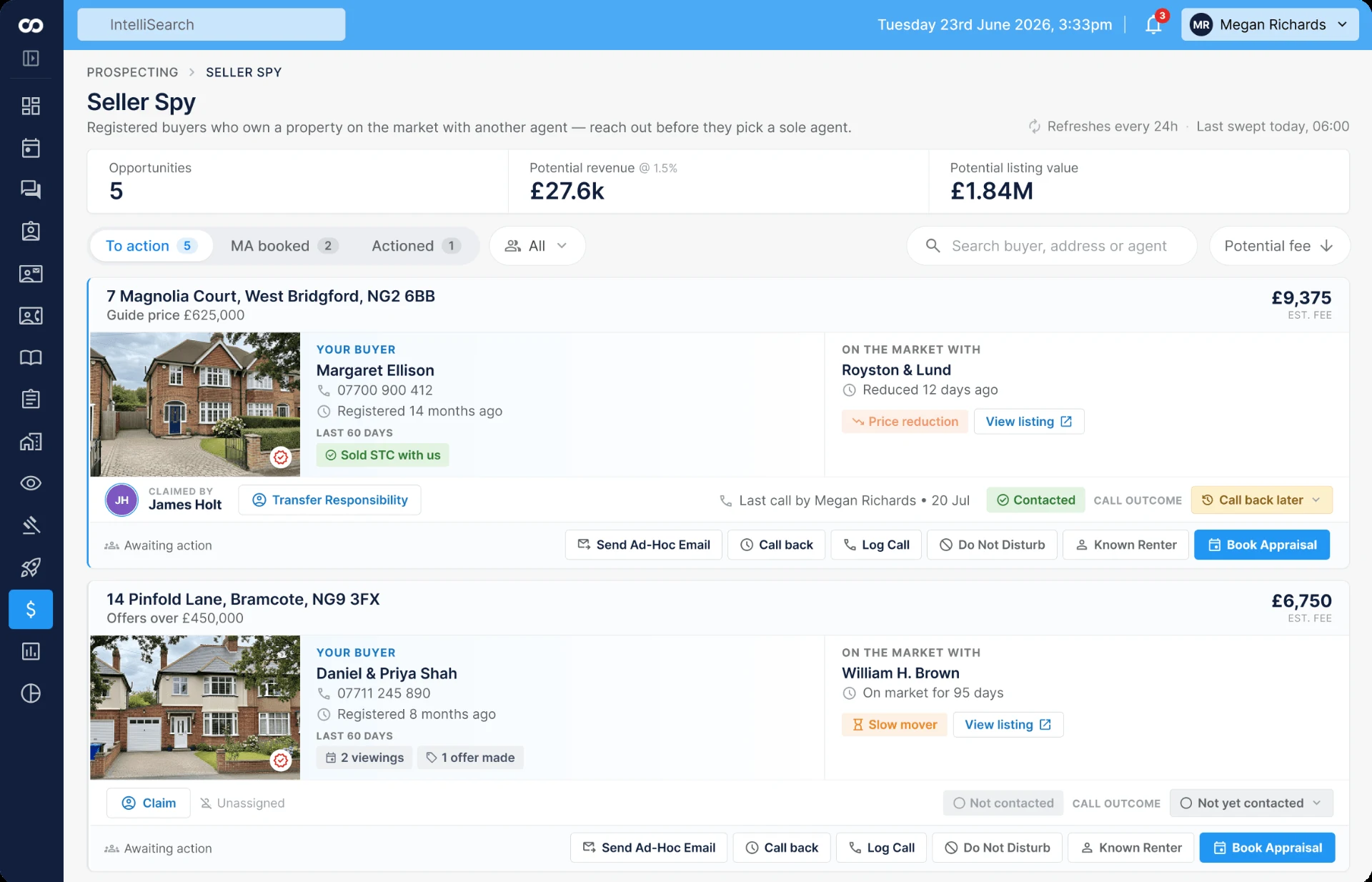The image size is (1372, 882).
Task: Toggle Contacted status for Magnolia Court
Action: (x=1035, y=500)
